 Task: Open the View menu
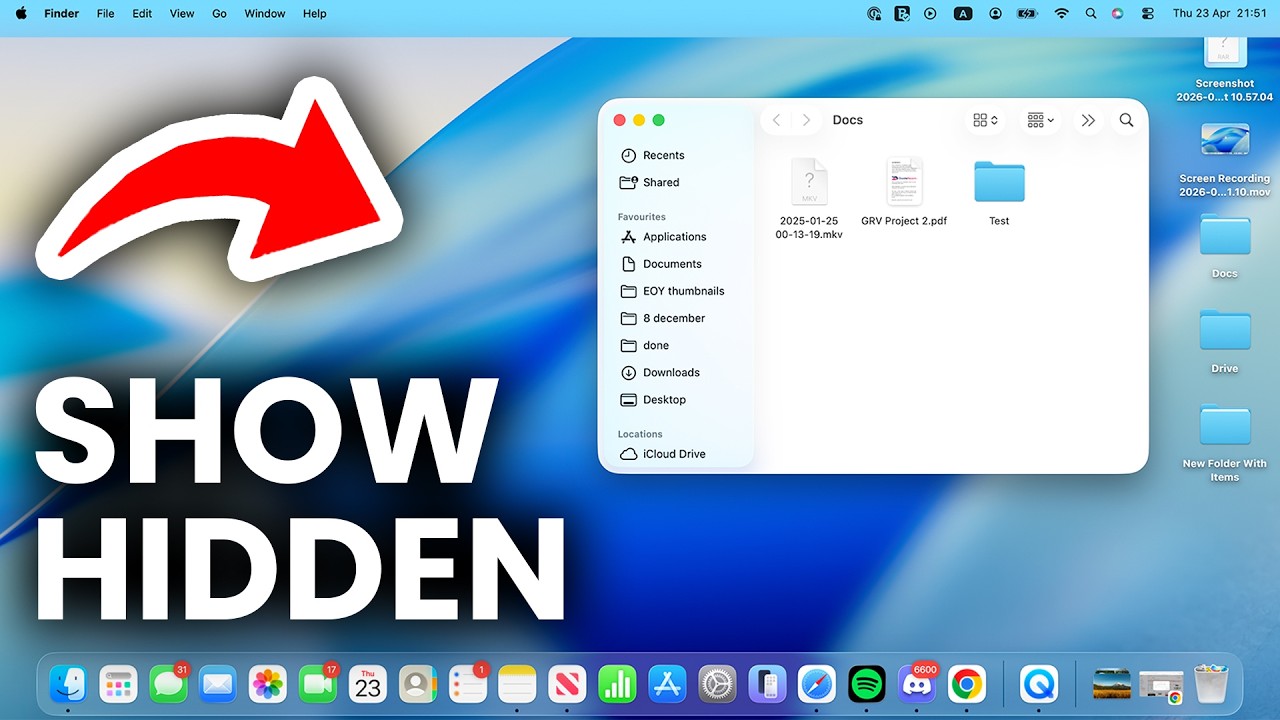(182, 14)
